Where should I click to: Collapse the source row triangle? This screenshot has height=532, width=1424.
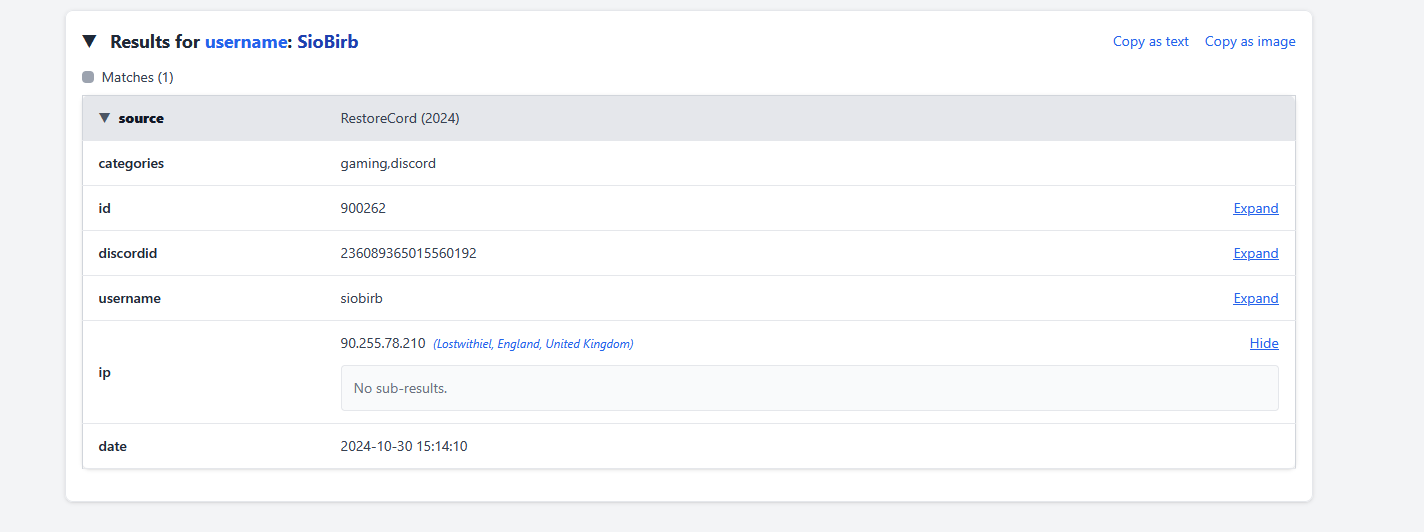click(x=104, y=118)
